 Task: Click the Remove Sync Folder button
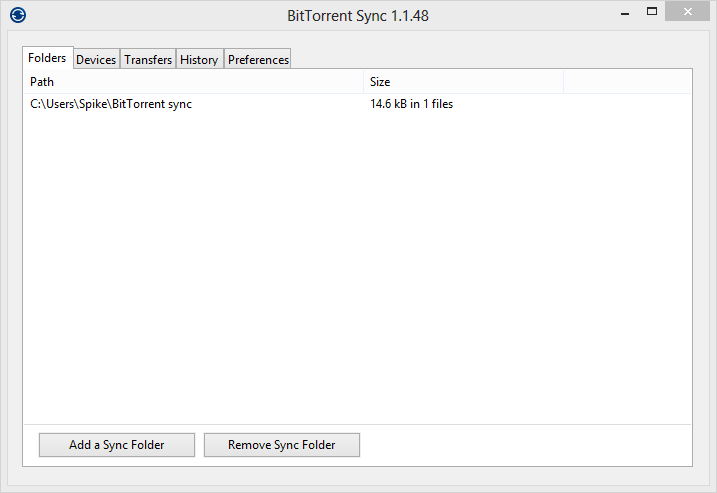pyautogui.click(x=282, y=445)
